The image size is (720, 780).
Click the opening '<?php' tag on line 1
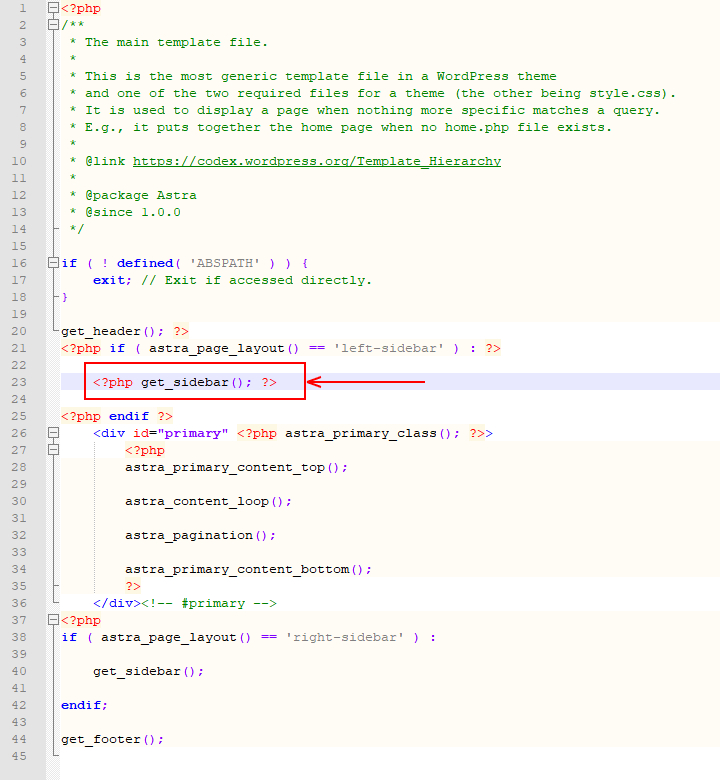point(81,8)
